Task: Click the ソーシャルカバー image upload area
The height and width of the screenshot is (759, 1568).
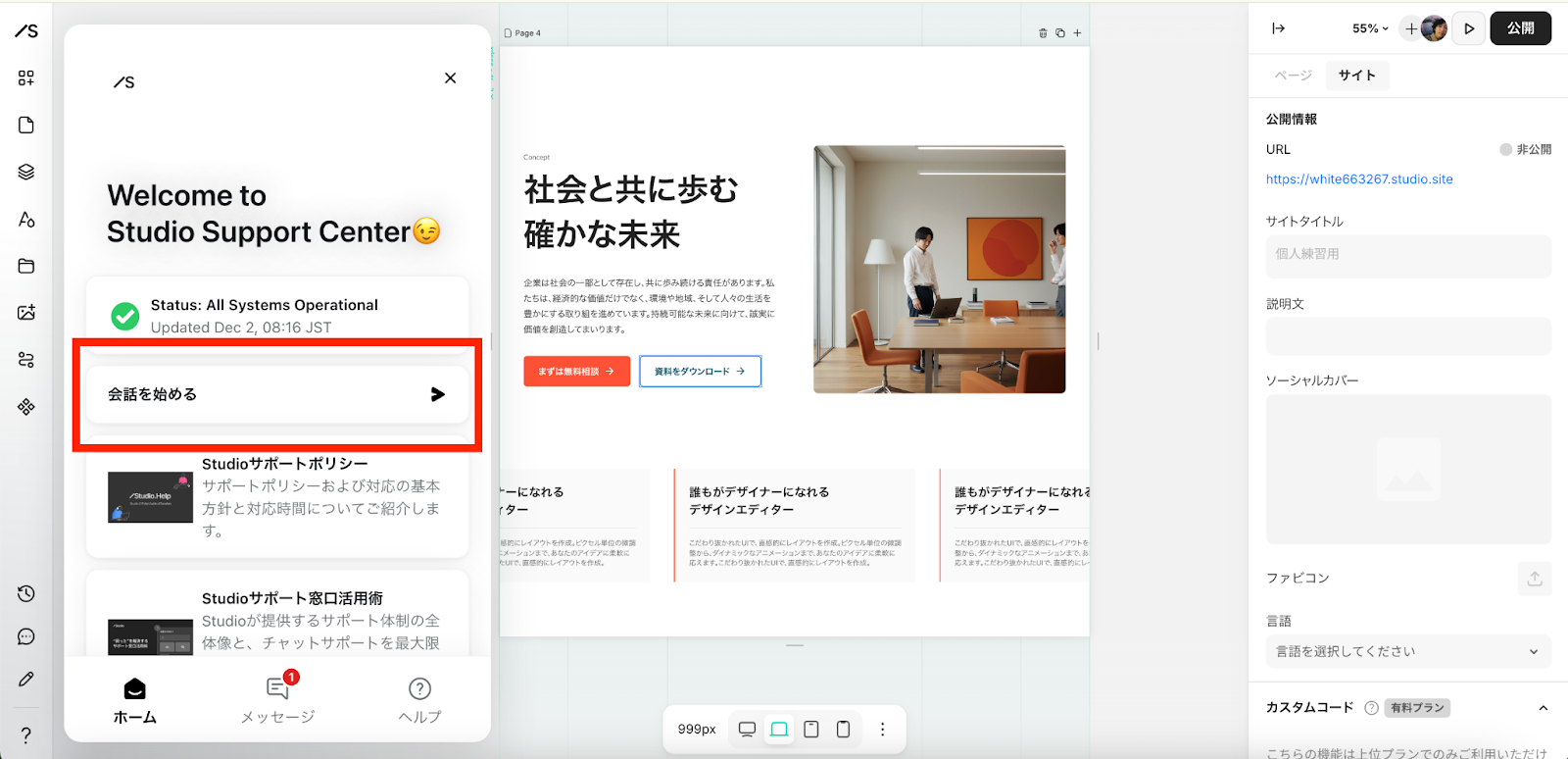Action: click(x=1408, y=469)
